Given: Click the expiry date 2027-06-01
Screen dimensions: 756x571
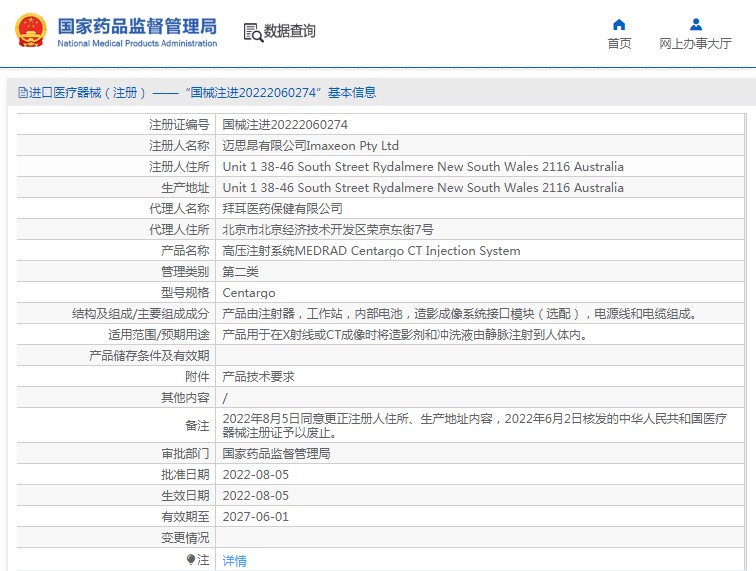Looking at the screenshot, I should pyautogui.click(x=255, y=516).
